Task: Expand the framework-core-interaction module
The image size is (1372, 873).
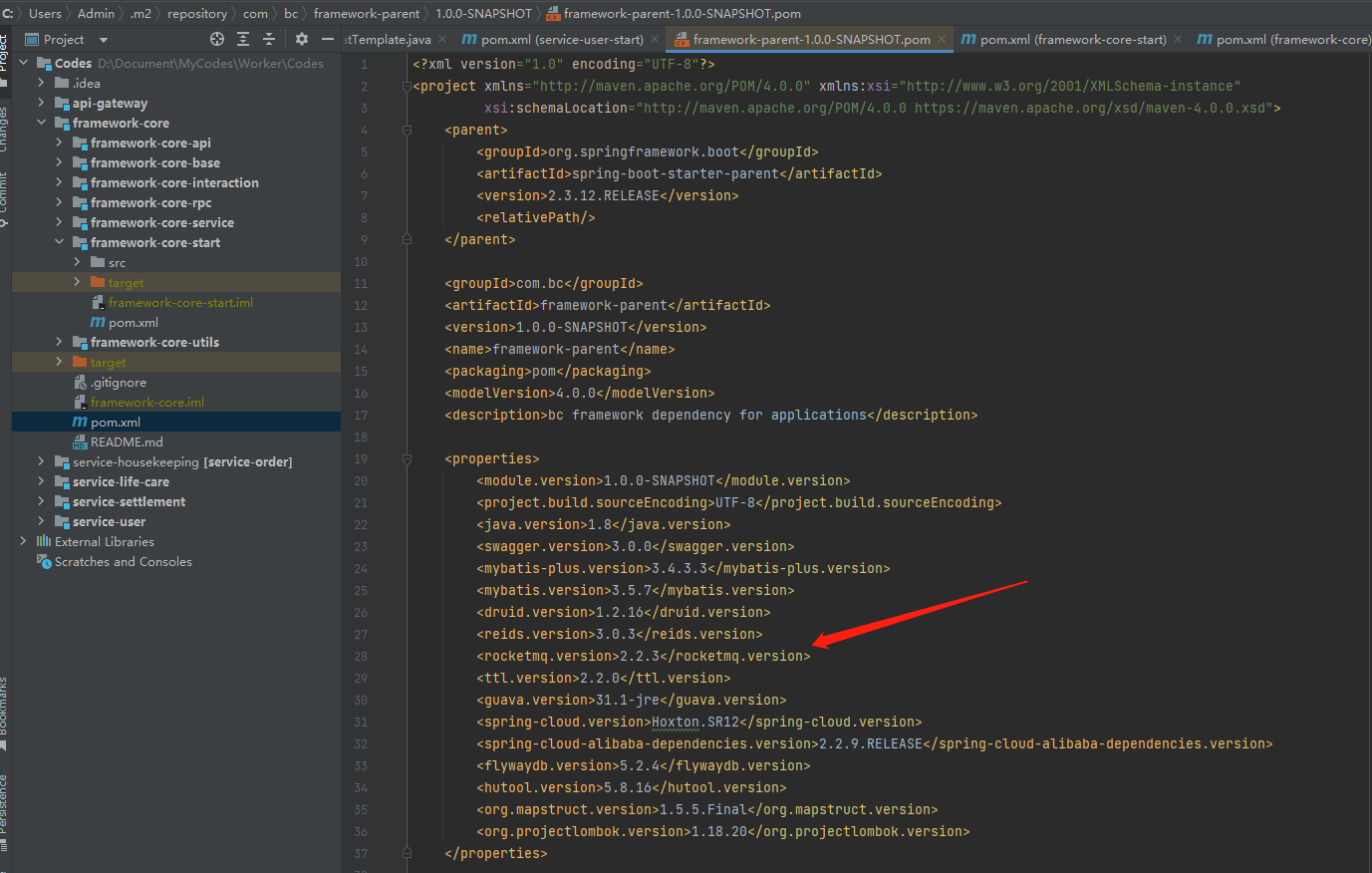Action: (59, 182)
